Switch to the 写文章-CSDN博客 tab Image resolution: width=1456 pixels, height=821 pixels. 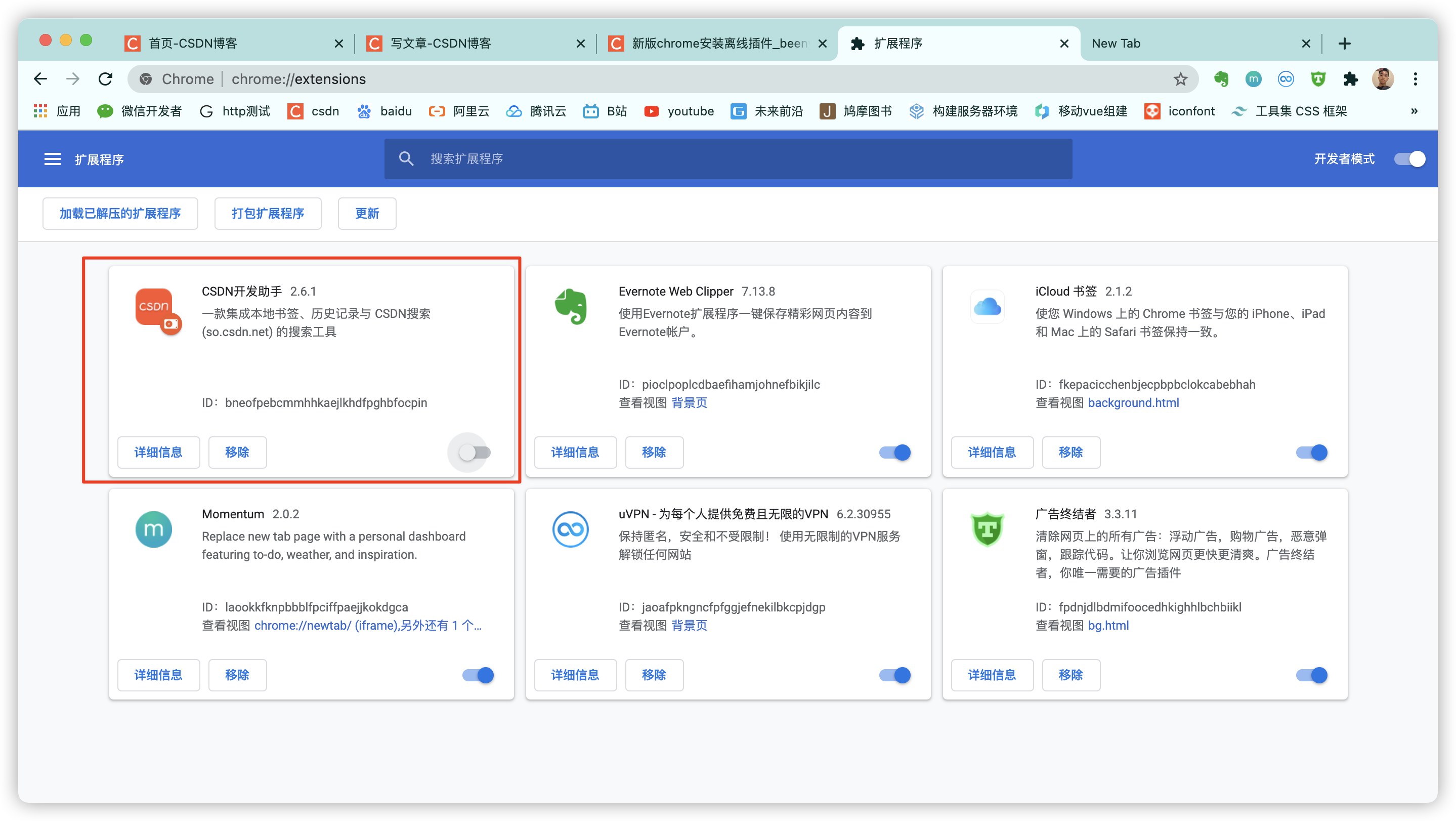coord(441,44)
